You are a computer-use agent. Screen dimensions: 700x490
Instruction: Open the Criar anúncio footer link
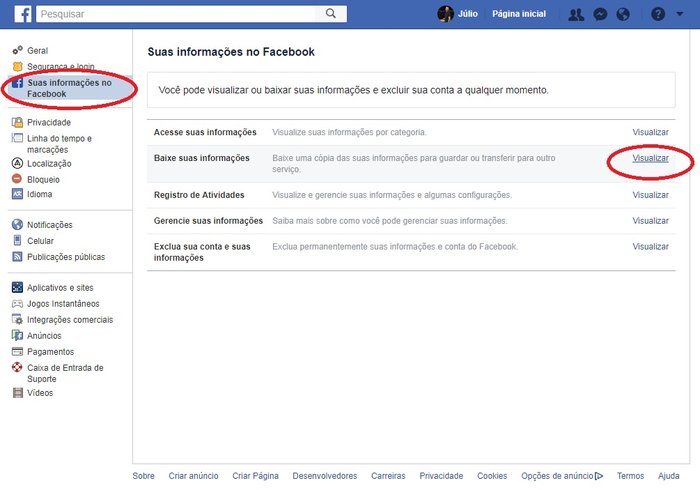[193, 476]
